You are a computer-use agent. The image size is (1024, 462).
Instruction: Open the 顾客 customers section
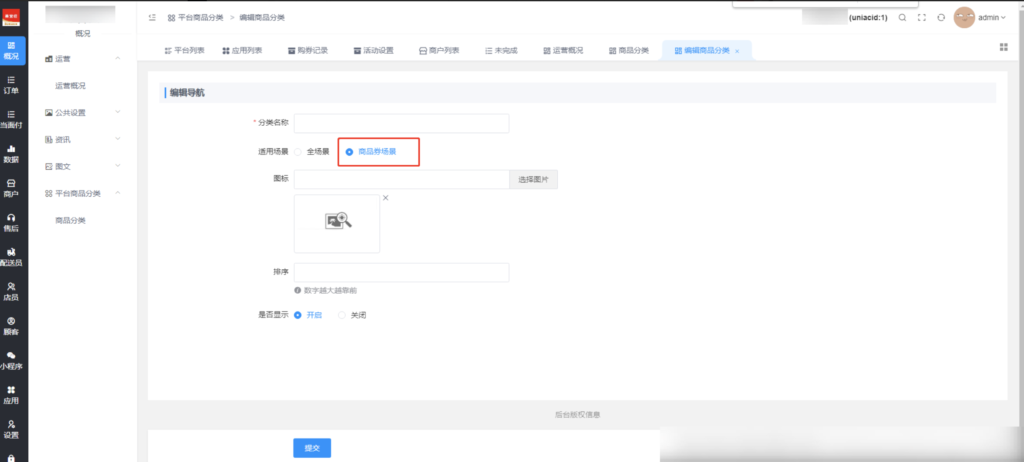click(12, 326)
